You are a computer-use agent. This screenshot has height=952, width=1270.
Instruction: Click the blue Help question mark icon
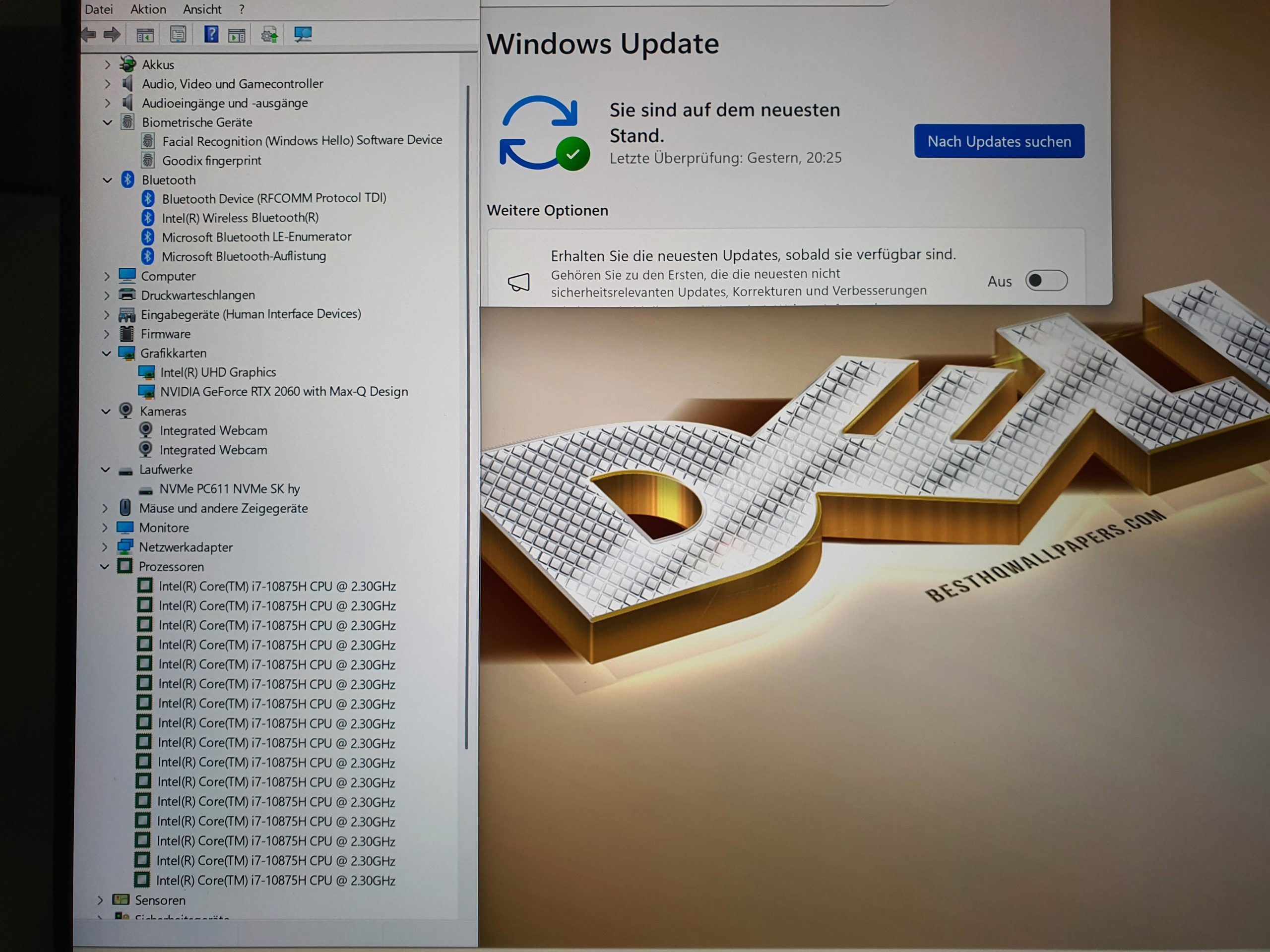(211, 34)
